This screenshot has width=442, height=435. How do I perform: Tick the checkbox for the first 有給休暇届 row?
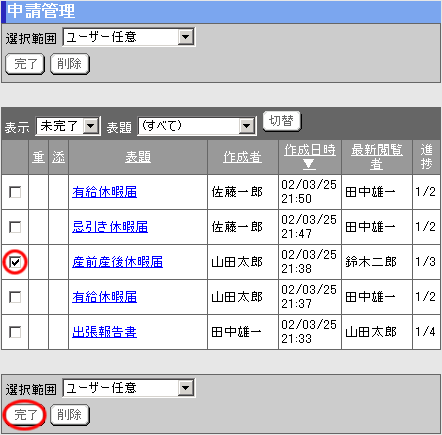(15, 192)
